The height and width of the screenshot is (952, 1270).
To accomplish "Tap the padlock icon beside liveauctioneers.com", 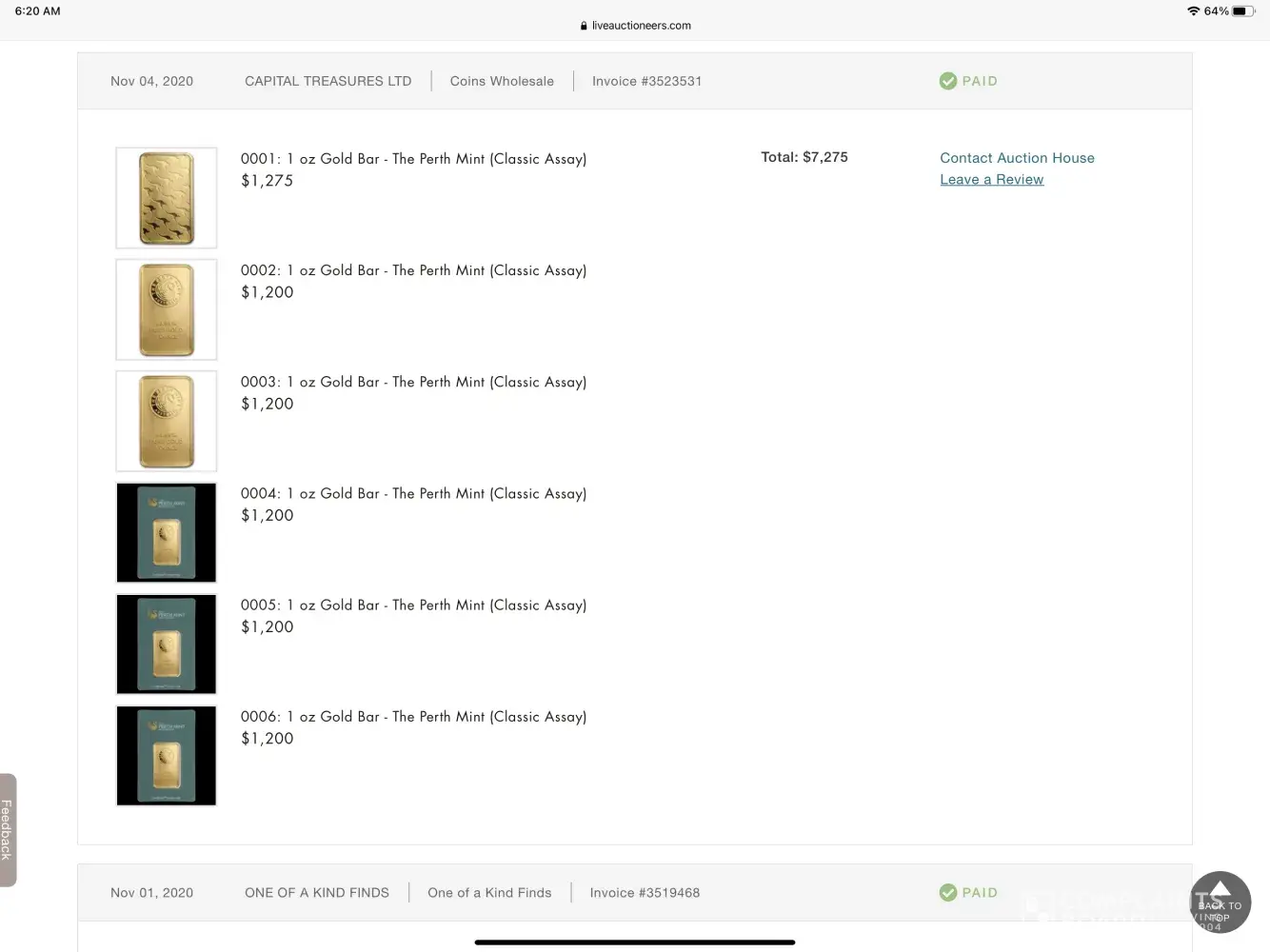I will click(x=584, y=26).
